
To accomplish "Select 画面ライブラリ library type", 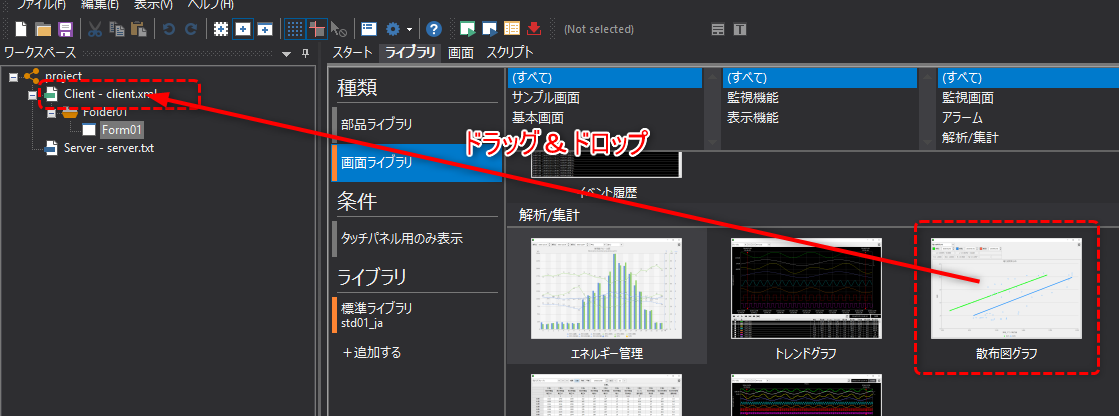I will pos(417,163).
